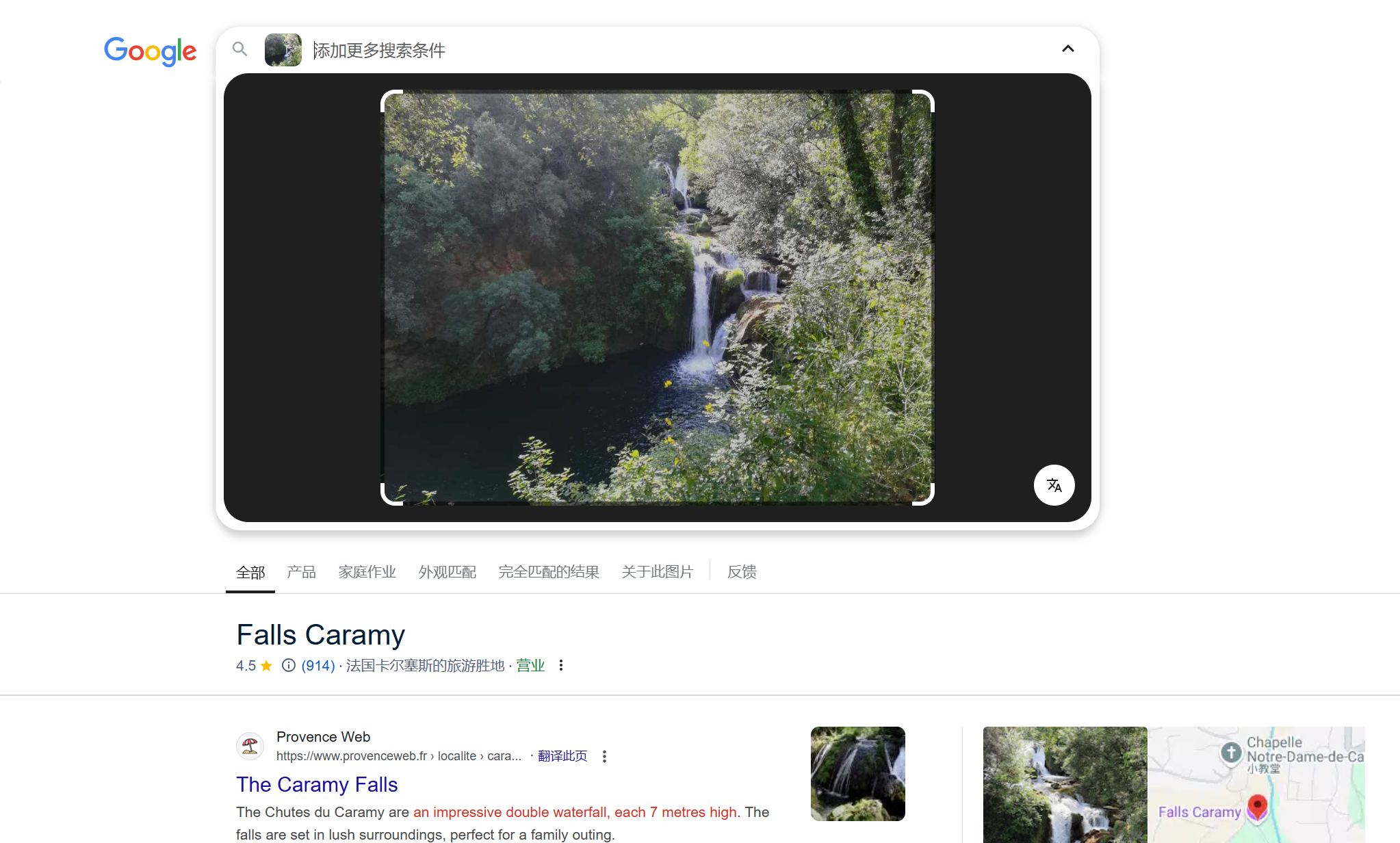Switch to the 外观匹配 tab
This screenshot has width=1400, height=843.
tap(447, 572)
